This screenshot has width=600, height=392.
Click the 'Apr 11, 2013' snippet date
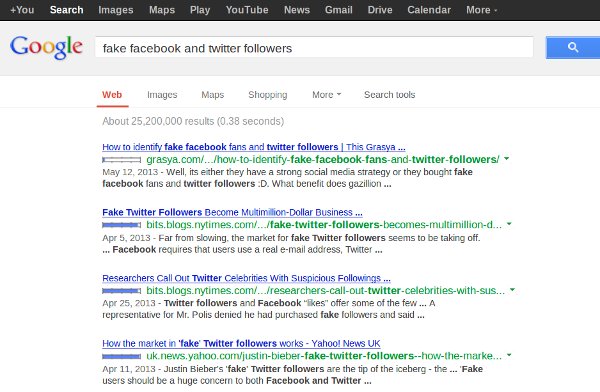point(129,369)
